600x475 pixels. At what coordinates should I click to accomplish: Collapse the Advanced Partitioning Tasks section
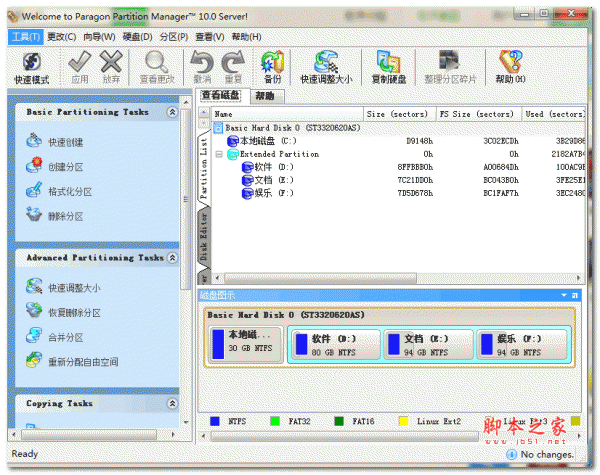click(x=173, y=258)
